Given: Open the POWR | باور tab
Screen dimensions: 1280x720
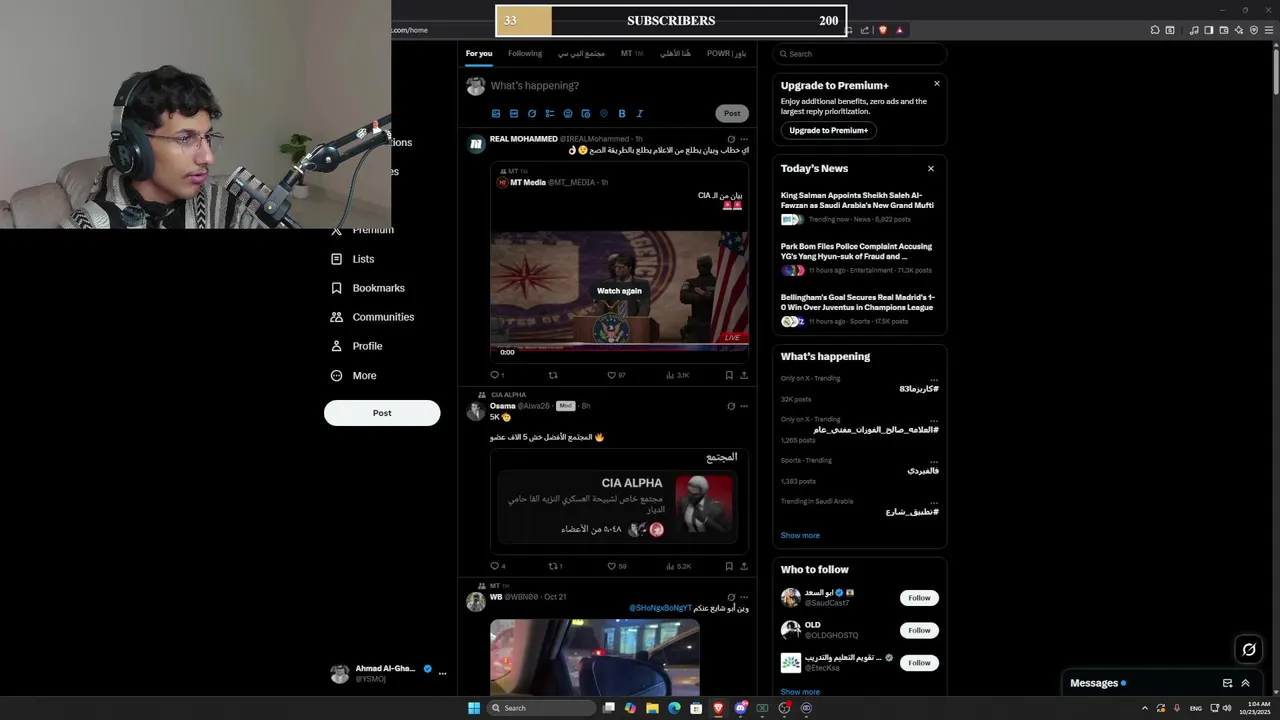Looking at the screenshot, I should click(x=726, y=54).
